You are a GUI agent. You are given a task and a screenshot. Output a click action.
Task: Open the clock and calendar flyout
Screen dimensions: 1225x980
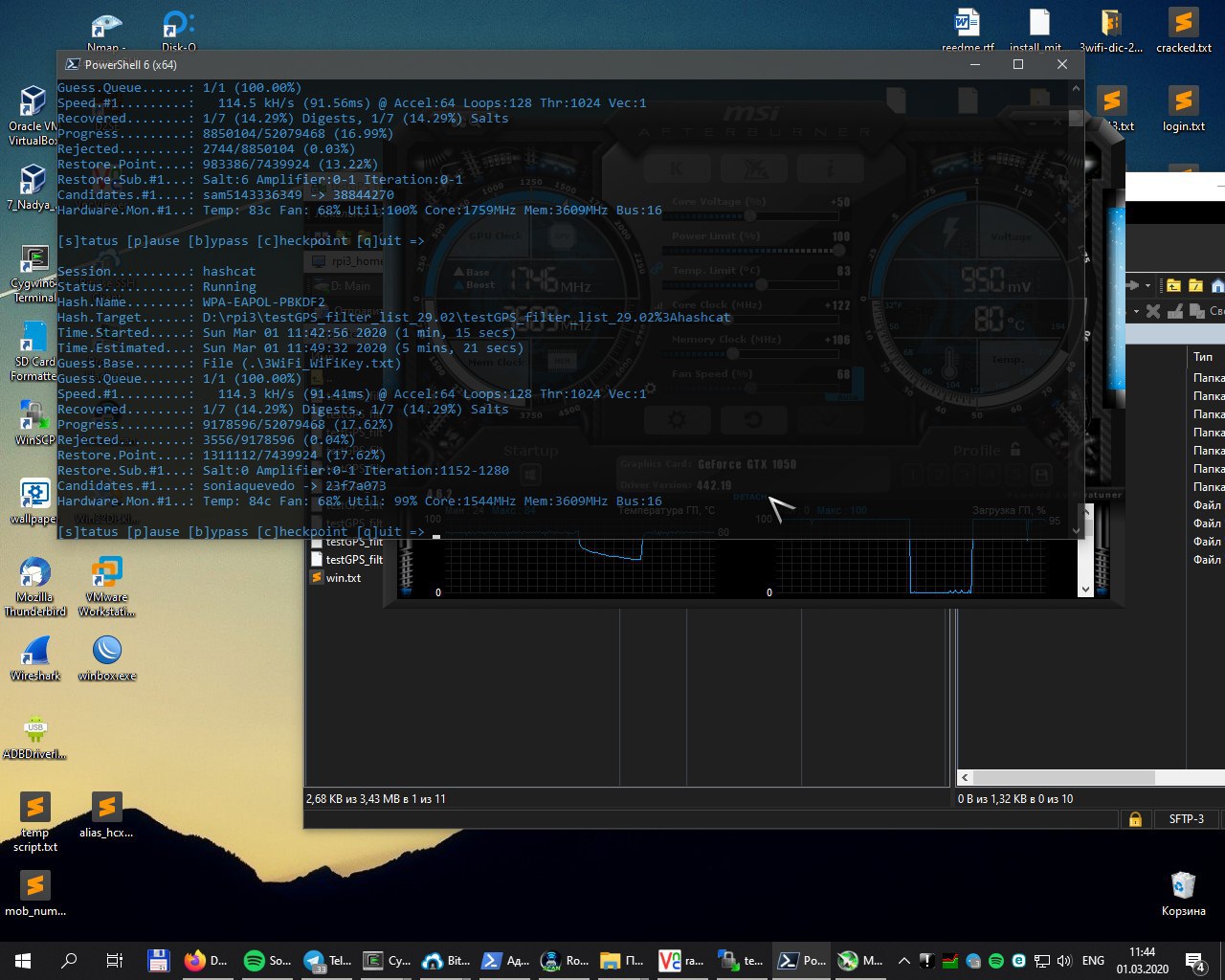click(1142, 961)
